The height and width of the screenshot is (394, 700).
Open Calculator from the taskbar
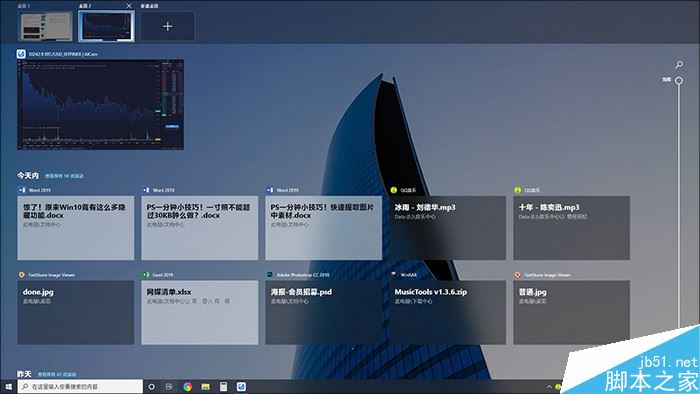click(x=223, y=387)
